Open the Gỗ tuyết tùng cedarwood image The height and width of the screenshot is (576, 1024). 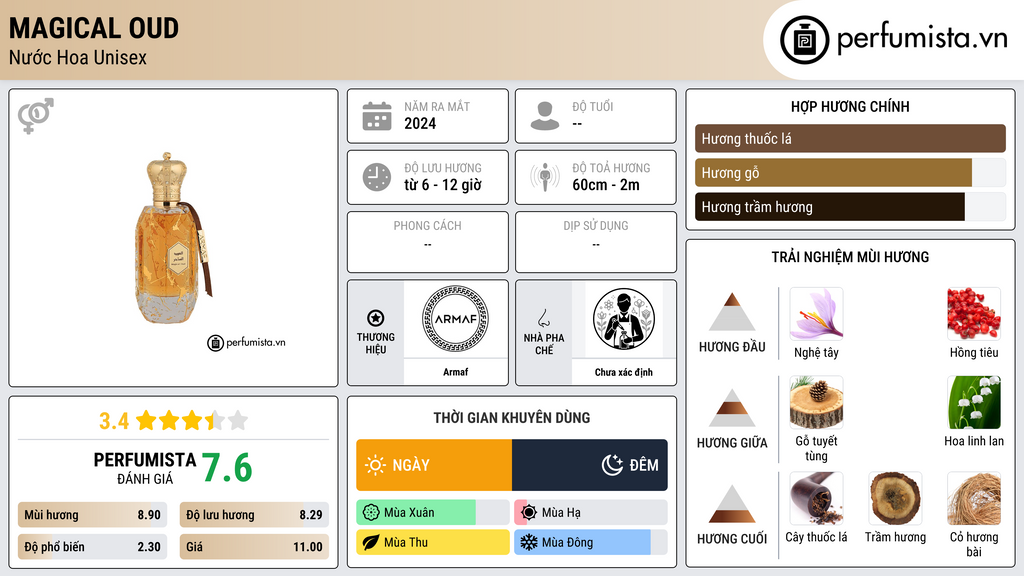[816, 402]
